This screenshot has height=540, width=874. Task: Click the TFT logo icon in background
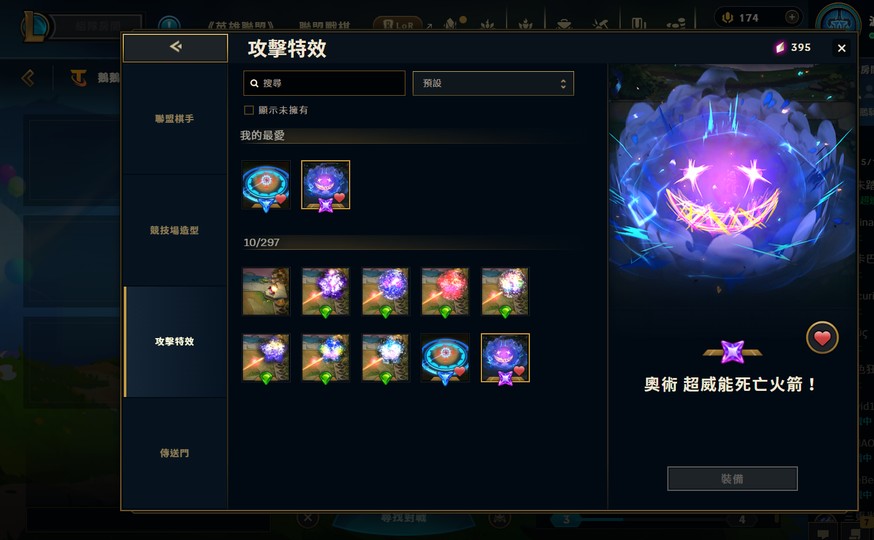(79, 78)
